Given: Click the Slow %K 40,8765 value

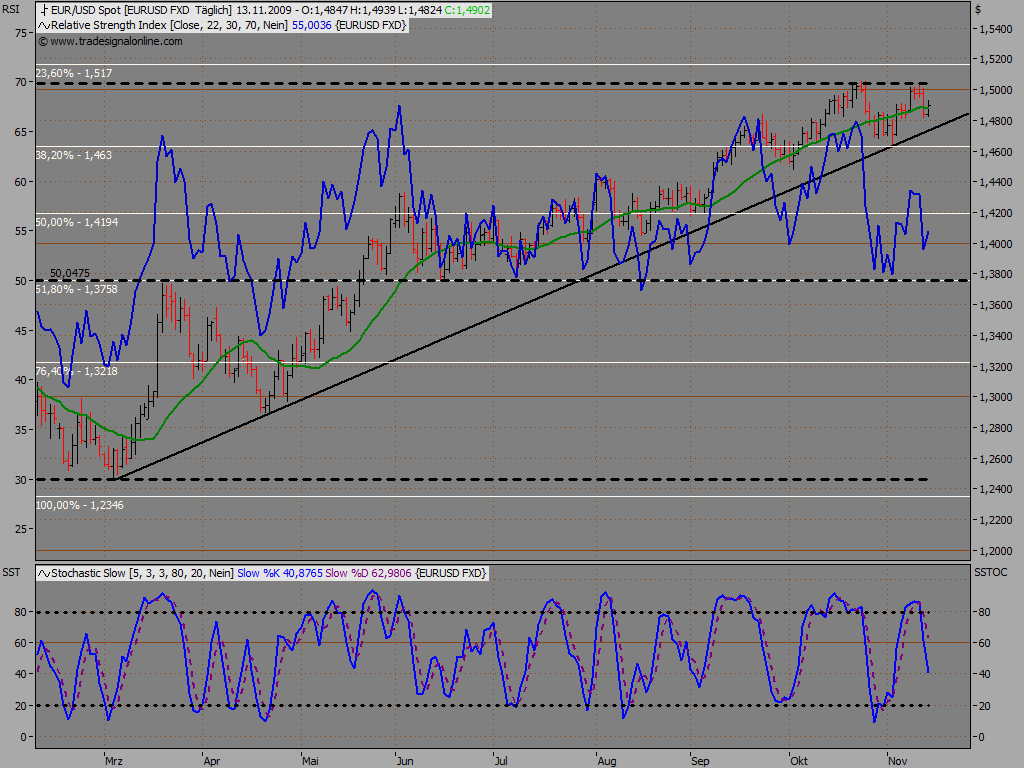Looking at the screenshot, I should [x=280, y=573].
